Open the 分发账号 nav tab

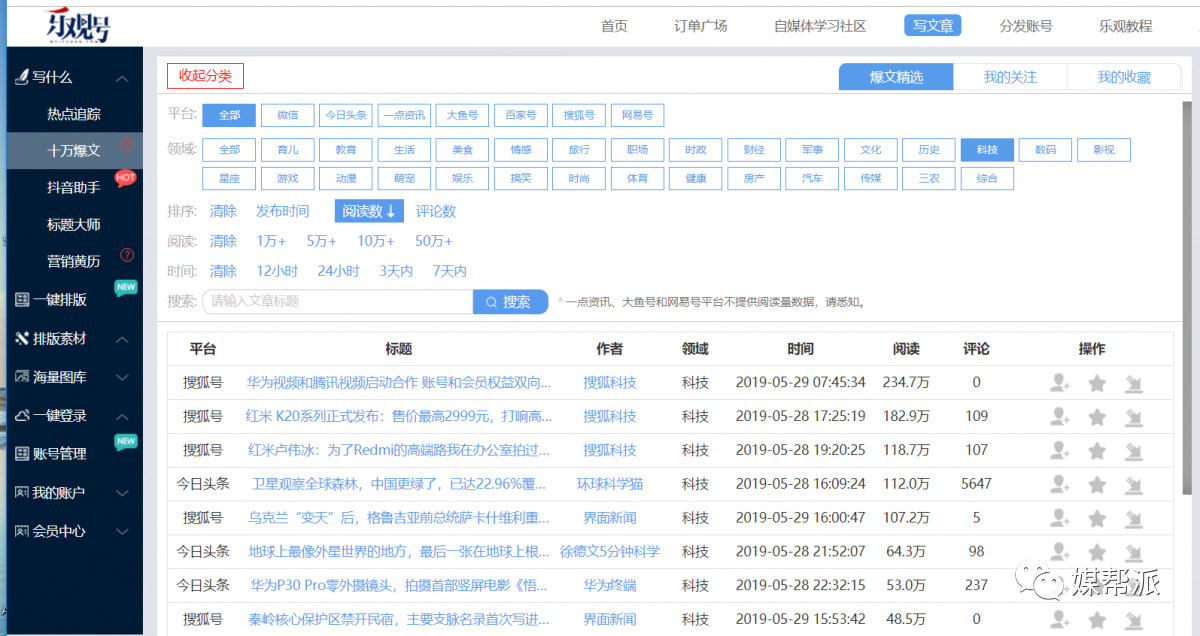(x=1026, y=26)
